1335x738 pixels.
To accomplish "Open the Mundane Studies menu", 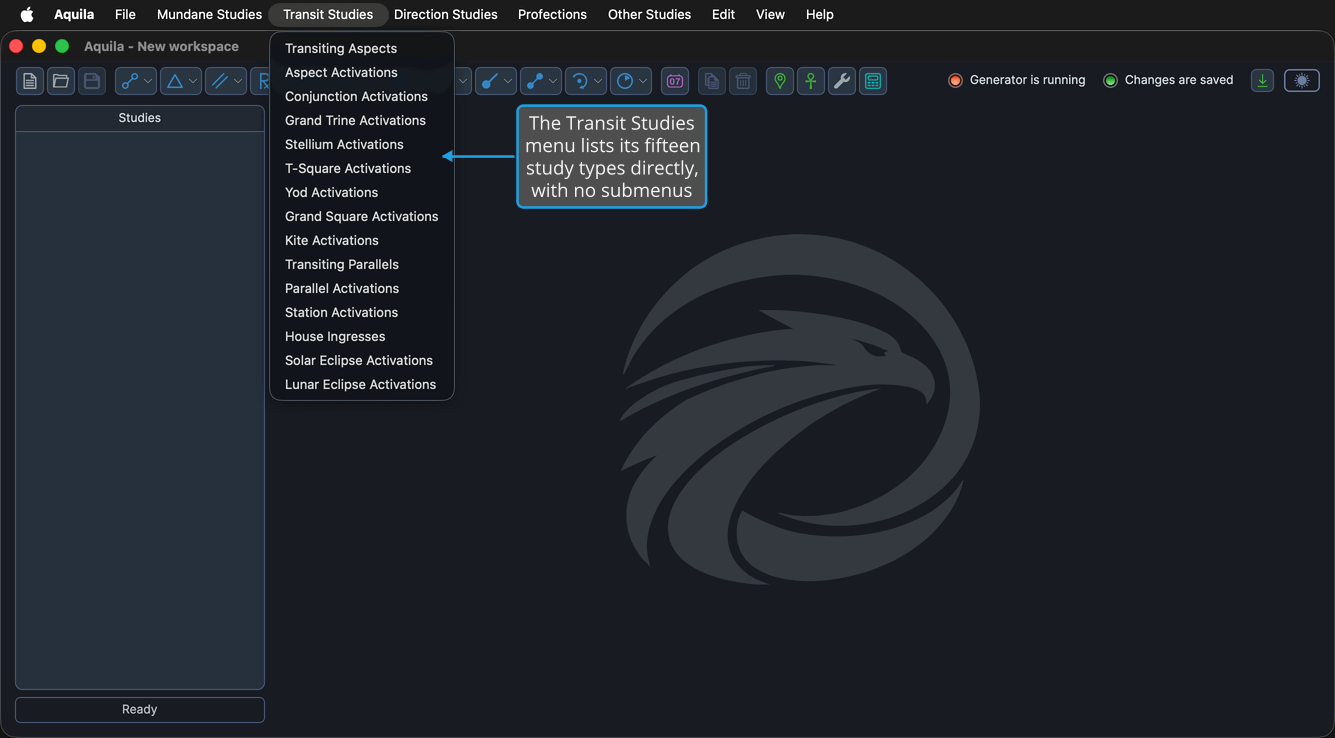I will click(209, 14).
